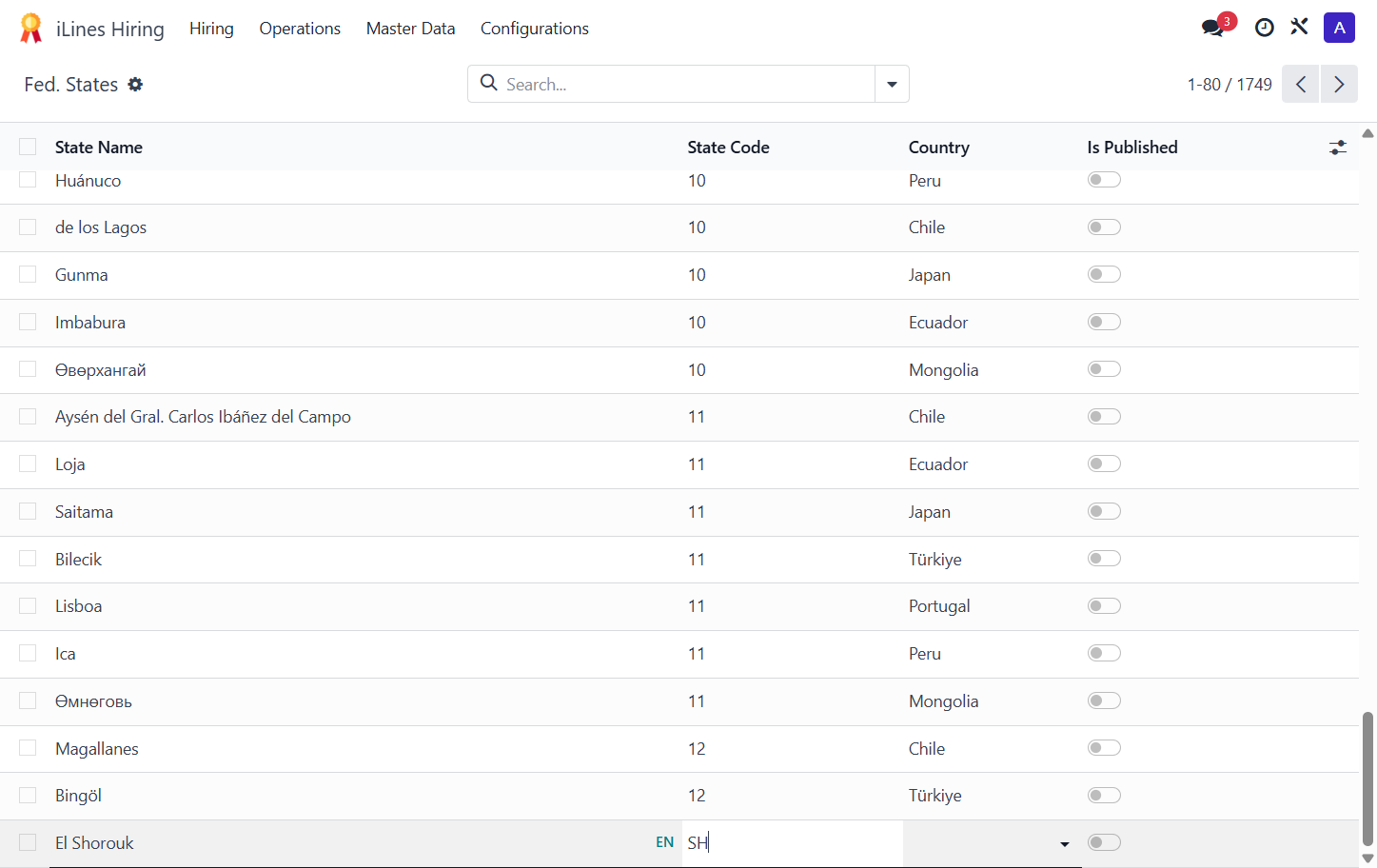Click the EN translation button in State Name field

664,842
